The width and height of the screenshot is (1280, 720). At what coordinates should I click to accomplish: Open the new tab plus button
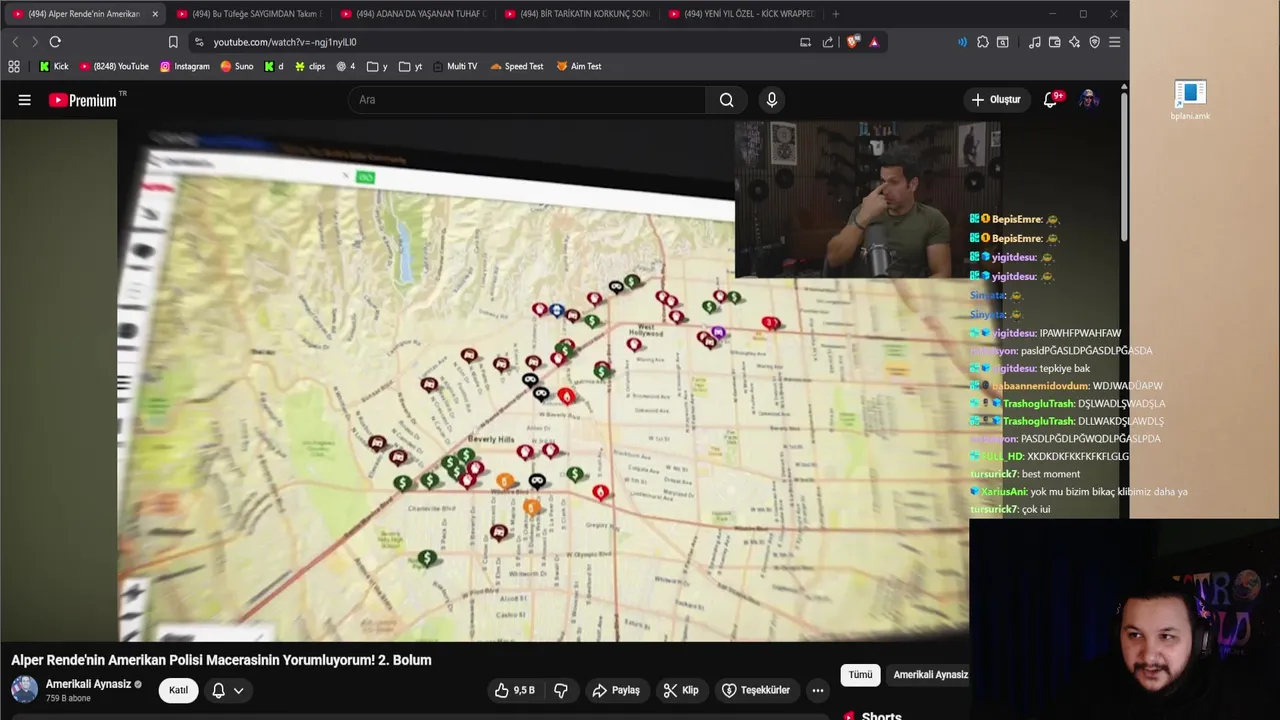(836, 14)
